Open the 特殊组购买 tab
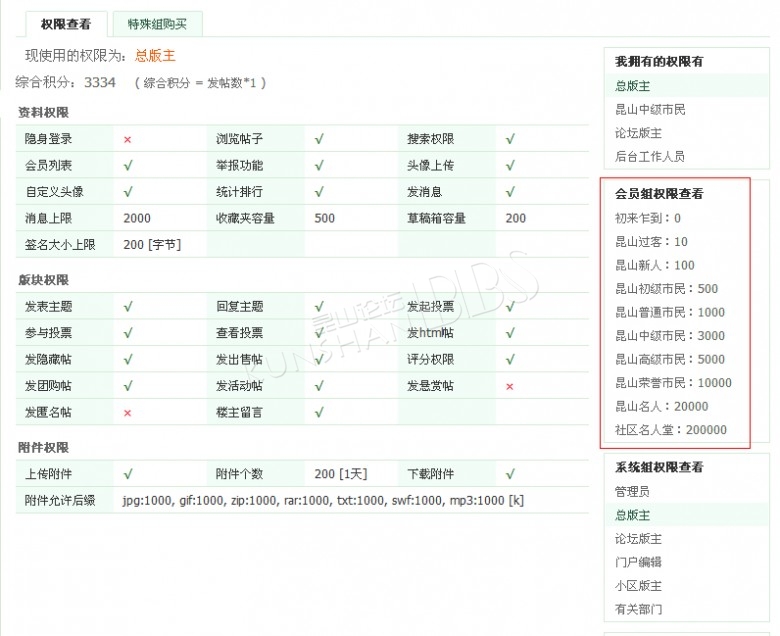The height and width of the screenshot is (636, 780). [x=157, y=24]
